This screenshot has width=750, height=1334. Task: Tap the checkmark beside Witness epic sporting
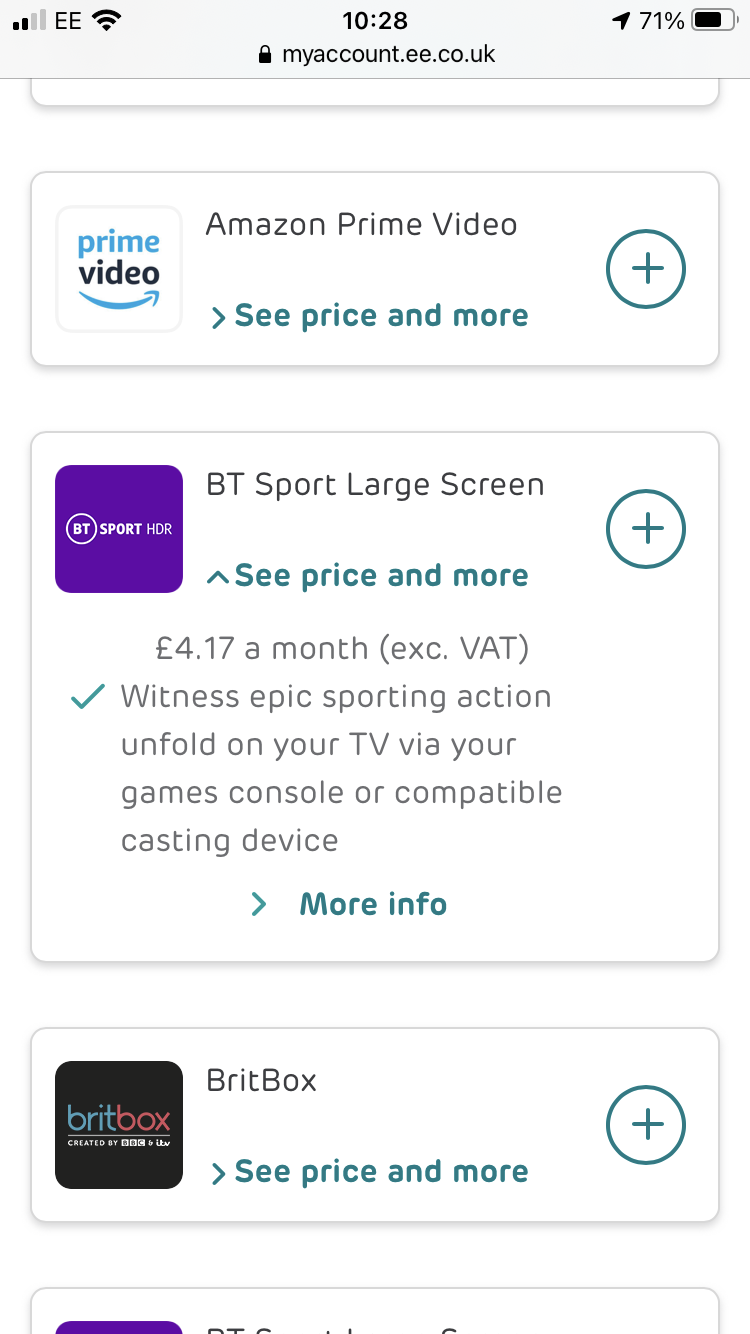point(89,698)
